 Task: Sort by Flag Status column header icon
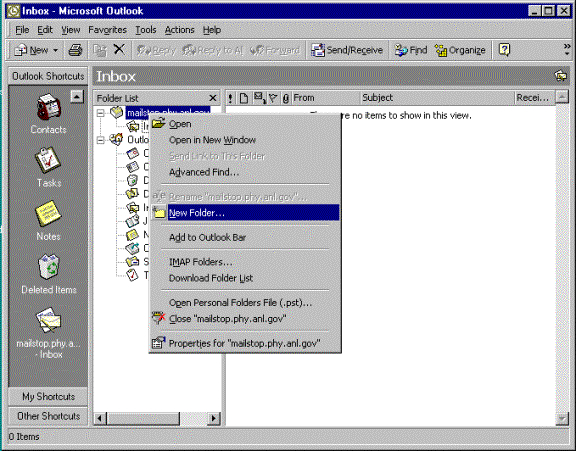click(x=273, y=98)
